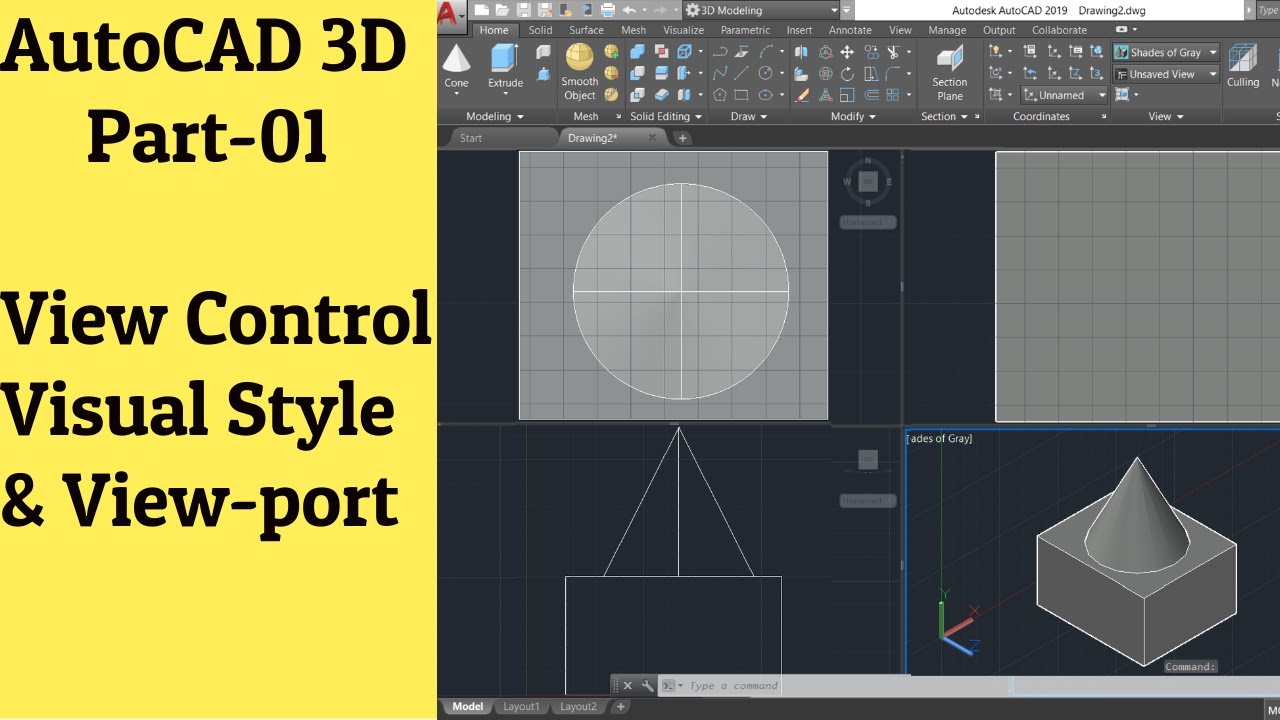Select the Circle draw tool
The image size is (1280, 720).
click(765, 73)
